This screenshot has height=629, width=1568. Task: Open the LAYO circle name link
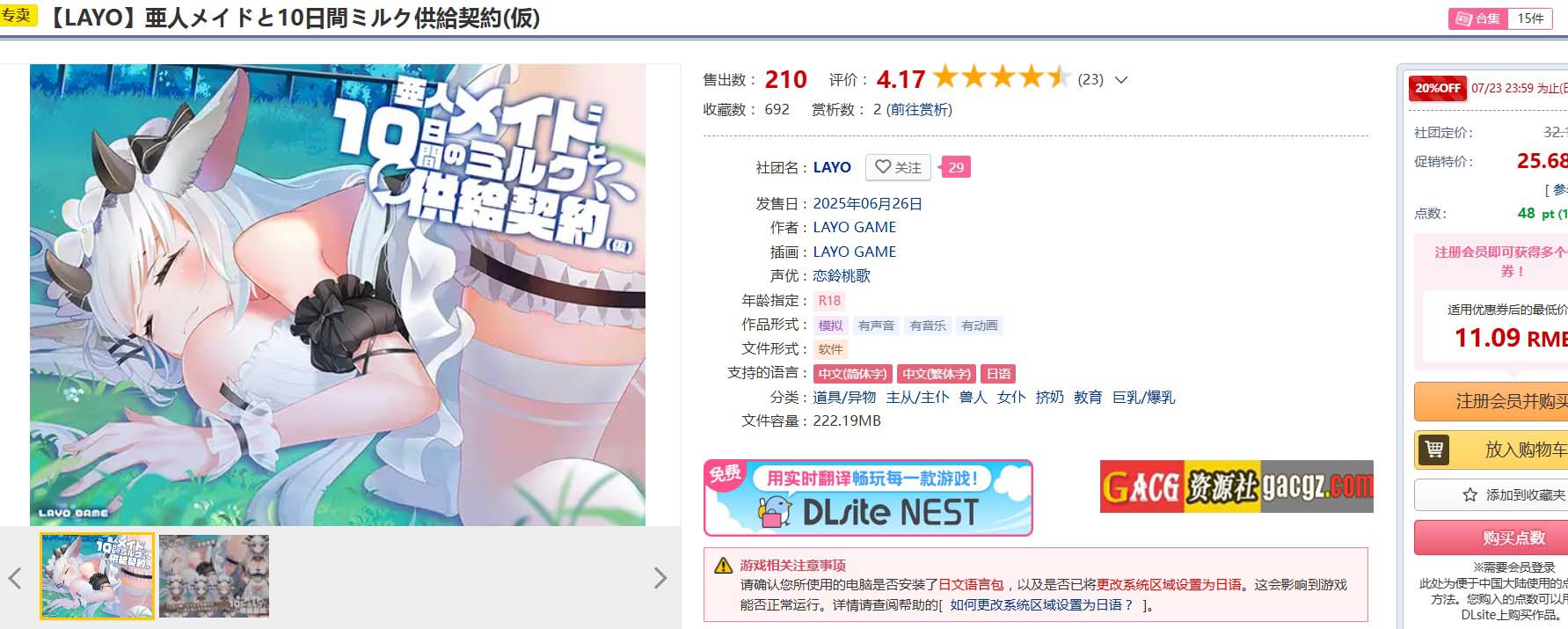click(x=832, y=167)
